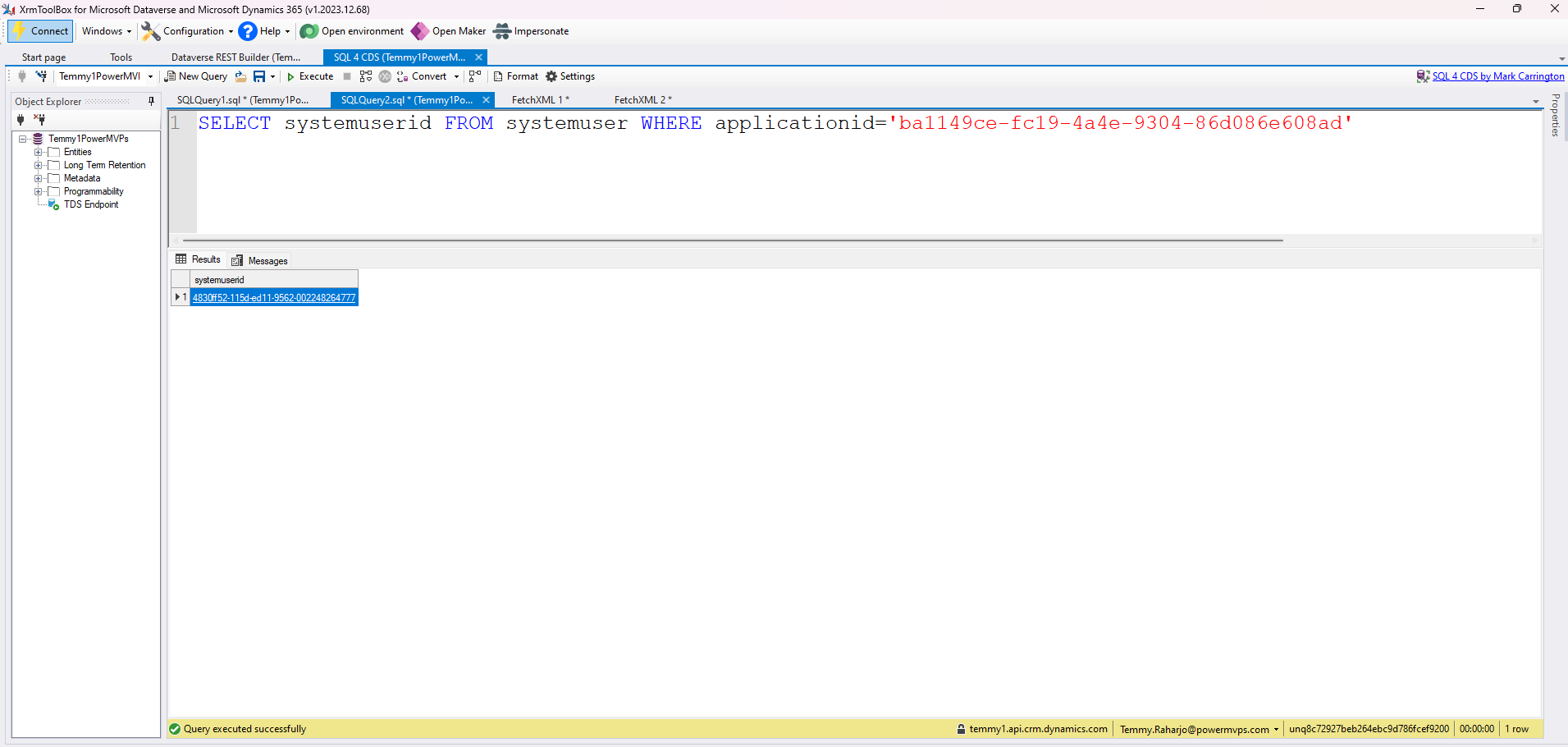Switch to Start page tab
Viewport: 1568px width, 747px height.
tap(43, 57)
